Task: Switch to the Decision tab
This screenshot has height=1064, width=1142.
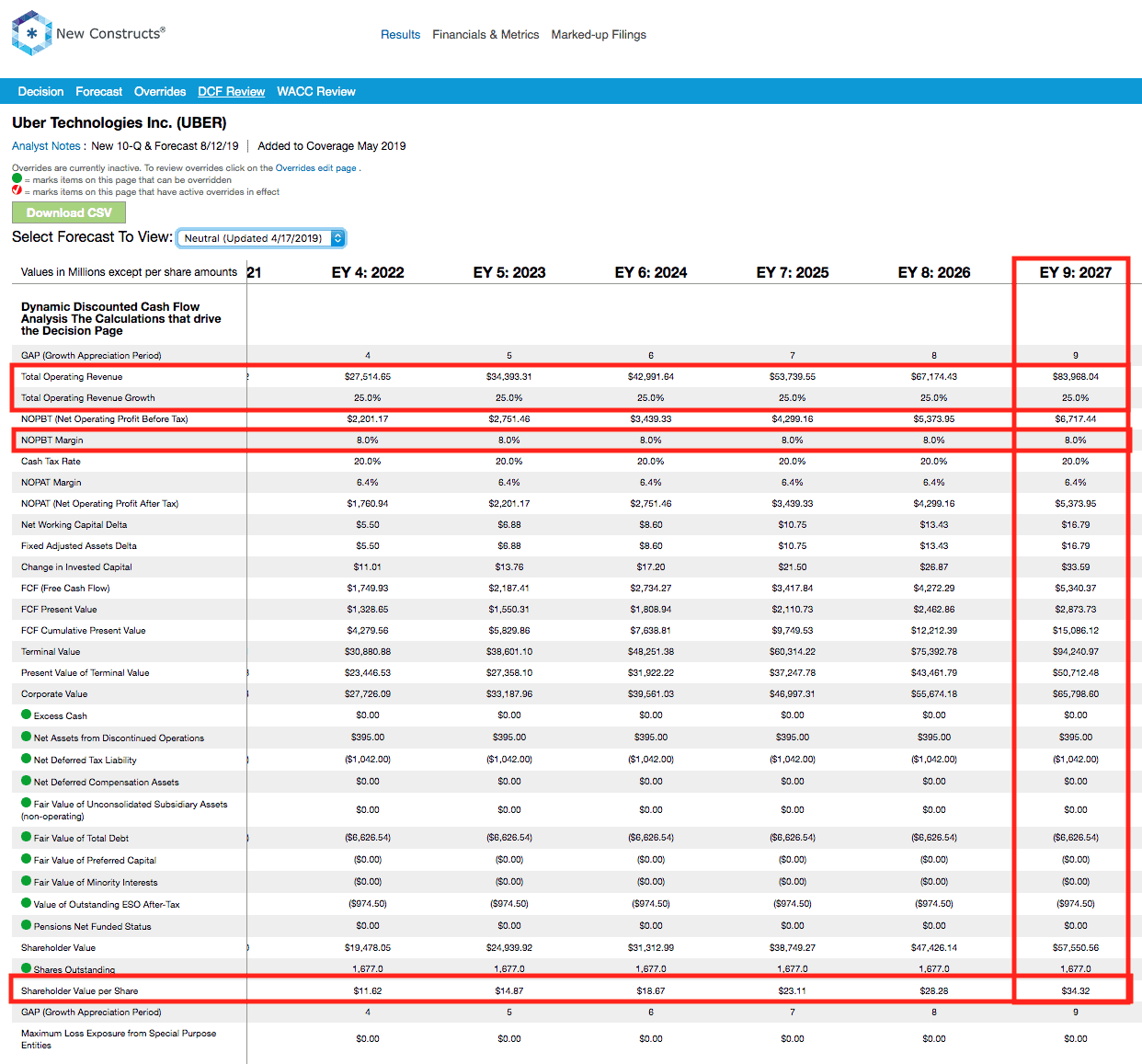Action: [x=40, y=92]
